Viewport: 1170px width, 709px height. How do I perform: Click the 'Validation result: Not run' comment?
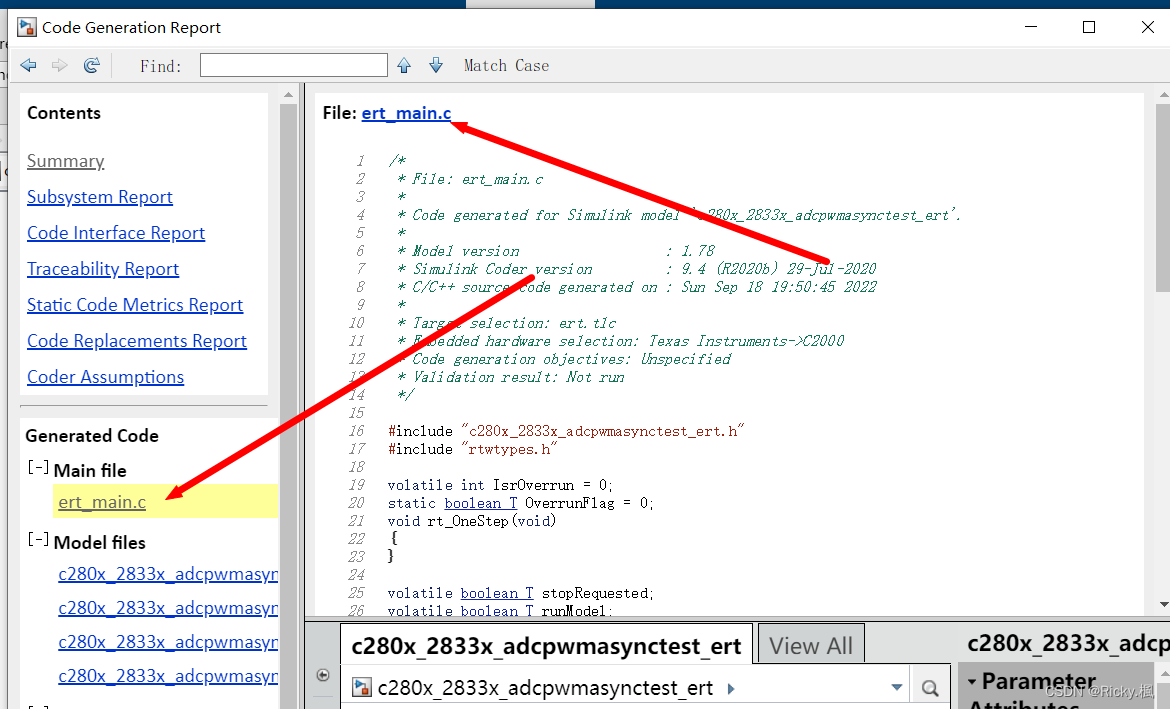pos(511,377)
